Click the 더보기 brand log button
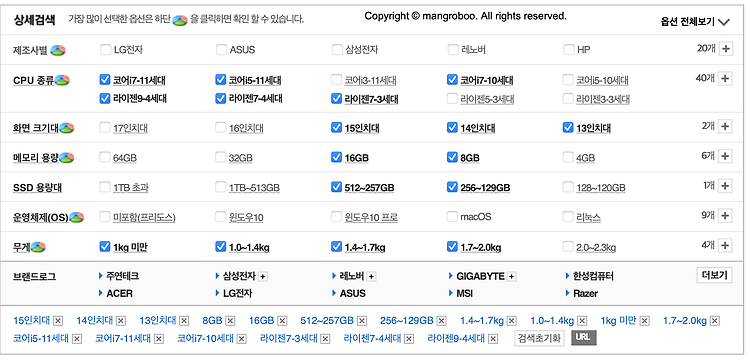 click(714, 275)
